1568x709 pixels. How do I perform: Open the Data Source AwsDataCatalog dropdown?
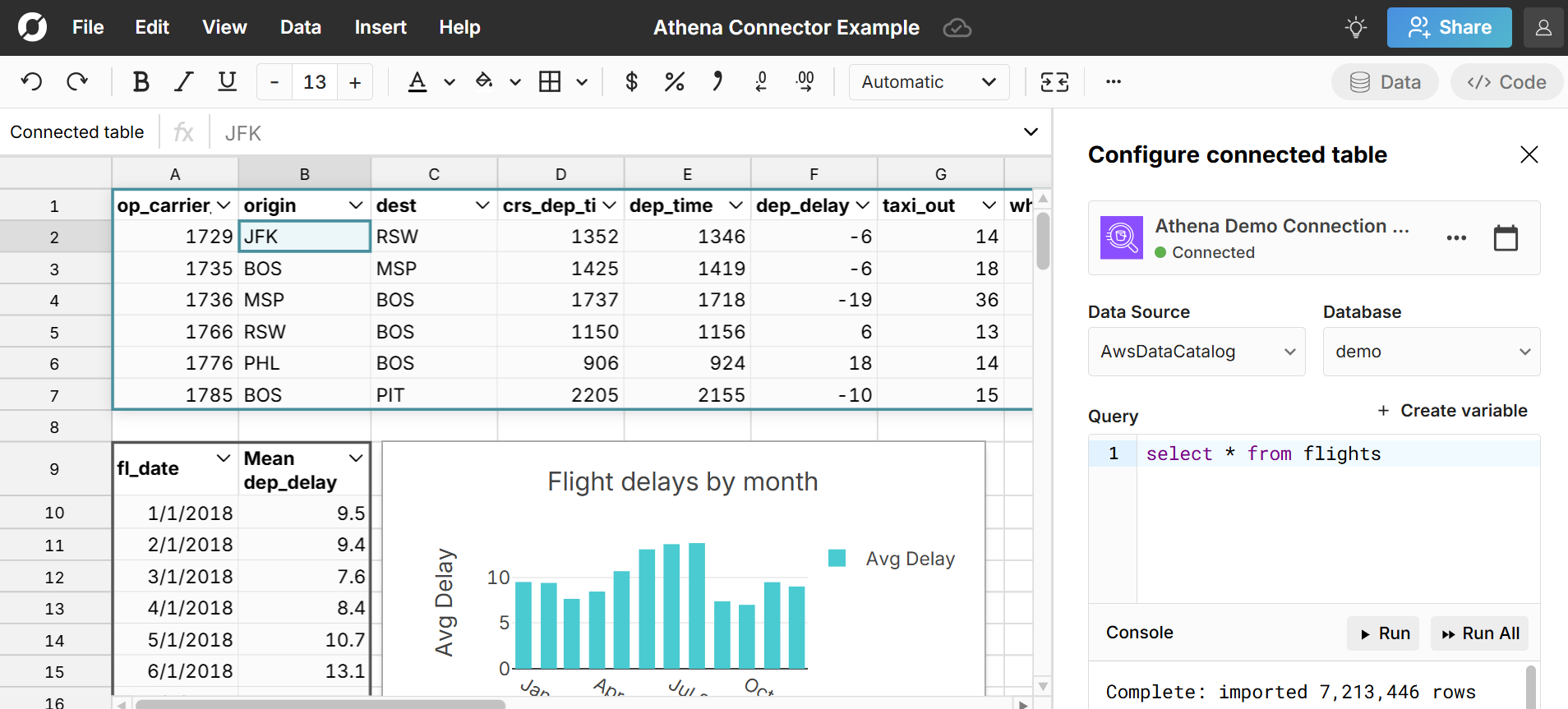(x=1196, y=352)
